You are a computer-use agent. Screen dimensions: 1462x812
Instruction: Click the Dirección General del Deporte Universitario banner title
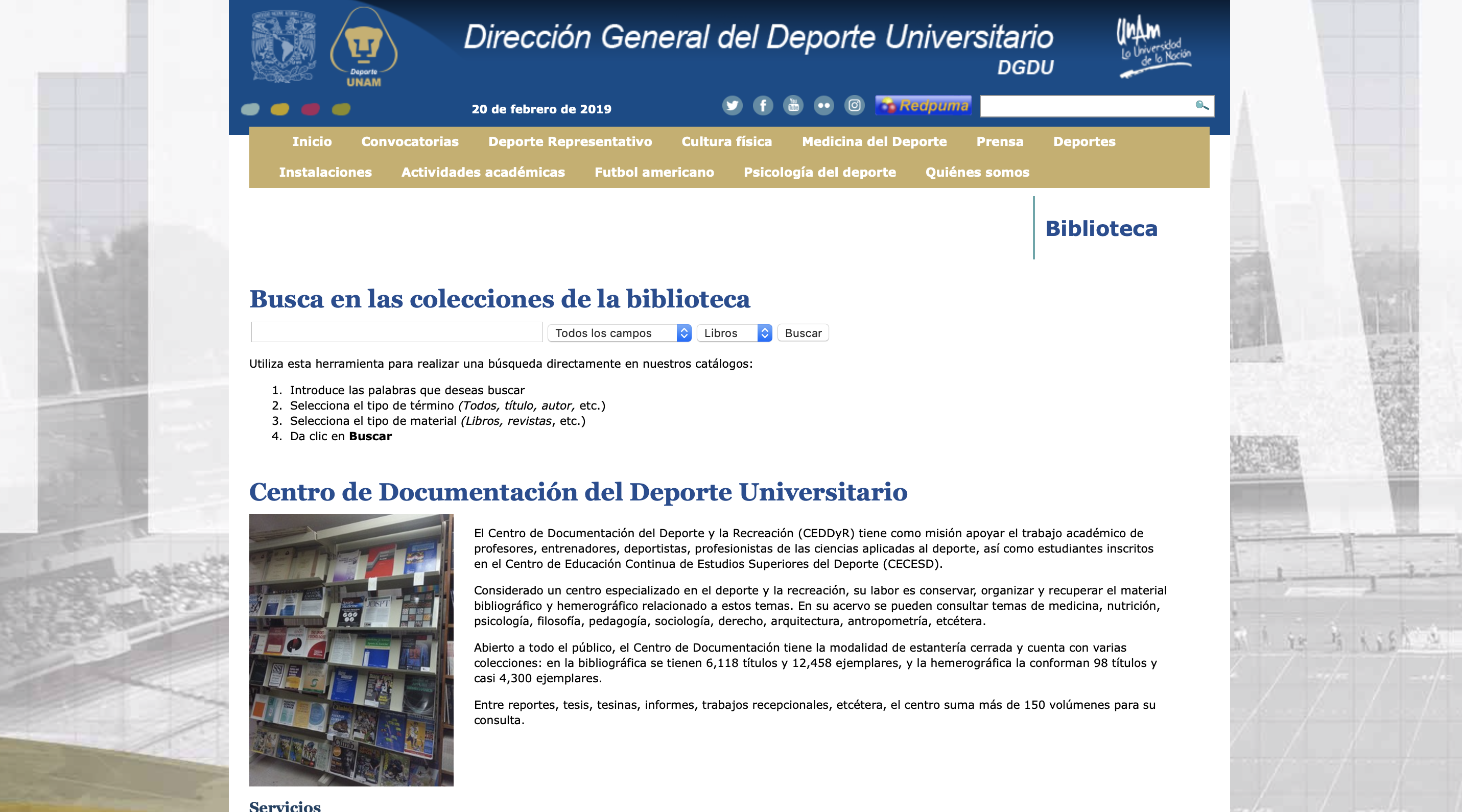coord(758,37)
